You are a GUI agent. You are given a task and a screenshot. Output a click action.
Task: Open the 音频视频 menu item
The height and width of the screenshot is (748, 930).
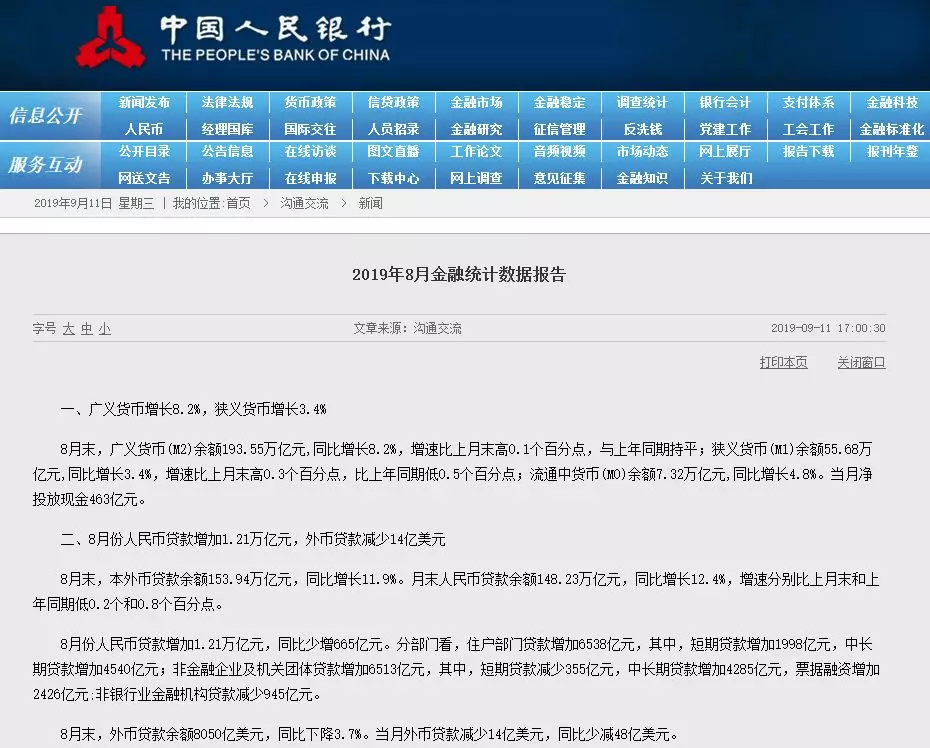pyautogui.click(x=559, y=152)
